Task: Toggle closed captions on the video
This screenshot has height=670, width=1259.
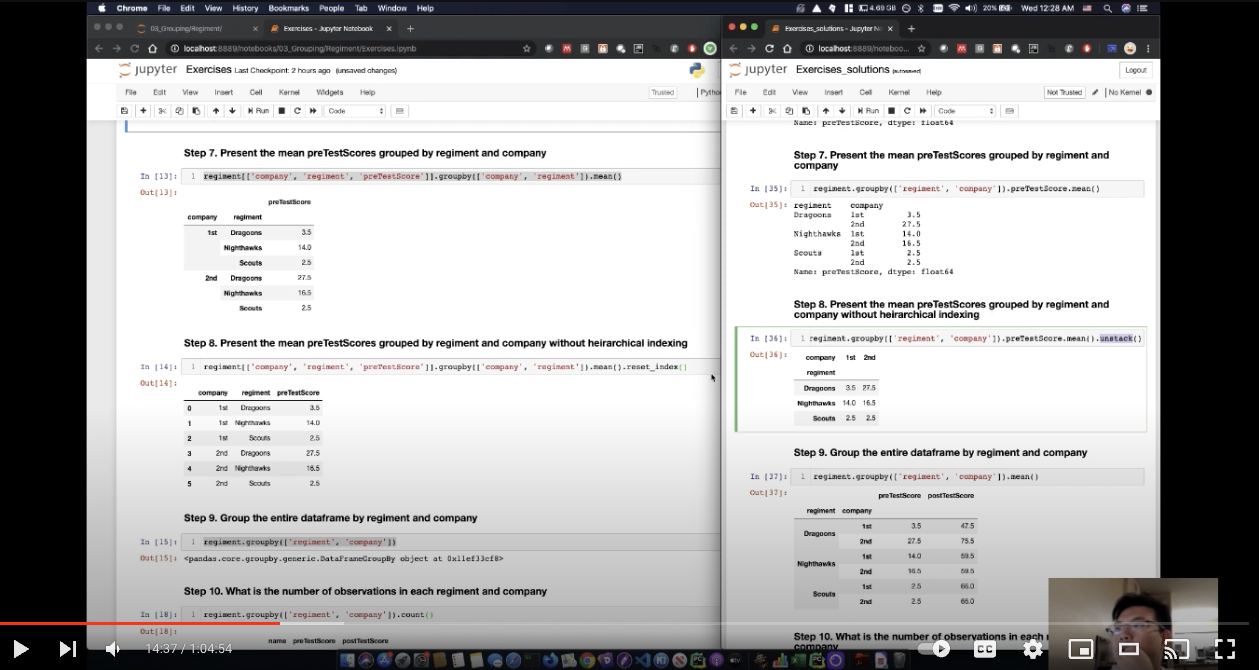Action: tap(985, 649)
